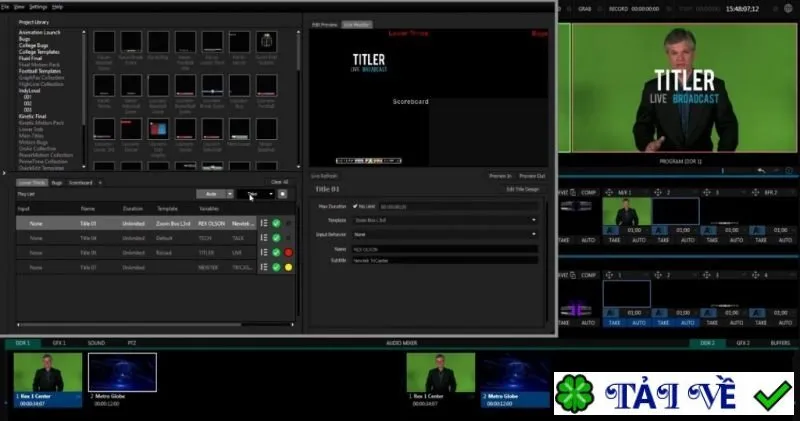Click the Name field containing REX OLSON

445,249
